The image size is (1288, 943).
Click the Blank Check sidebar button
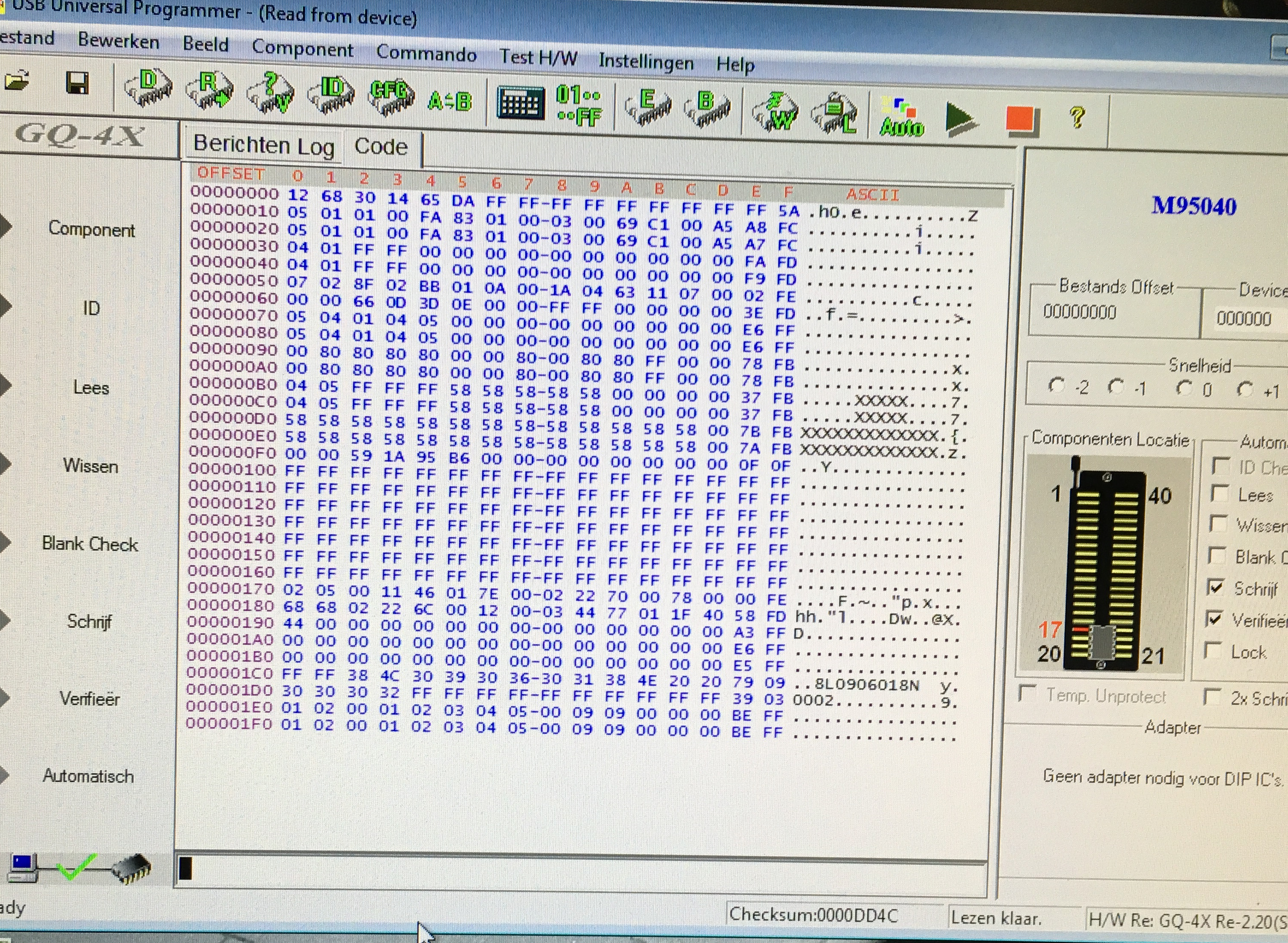point(90,544)
